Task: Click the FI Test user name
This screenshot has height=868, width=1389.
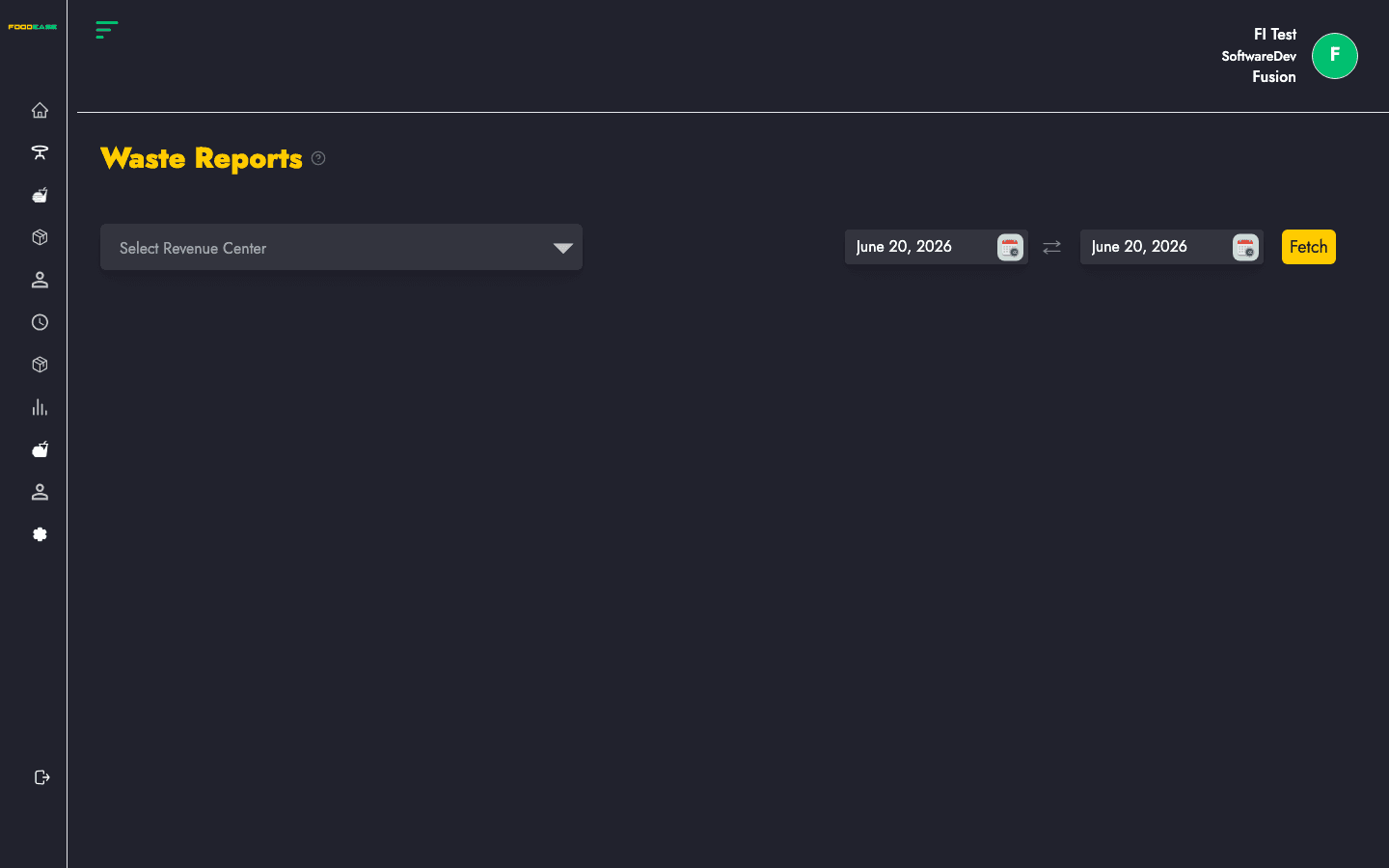Action: pyautogui.click(x=1274, y=34)
